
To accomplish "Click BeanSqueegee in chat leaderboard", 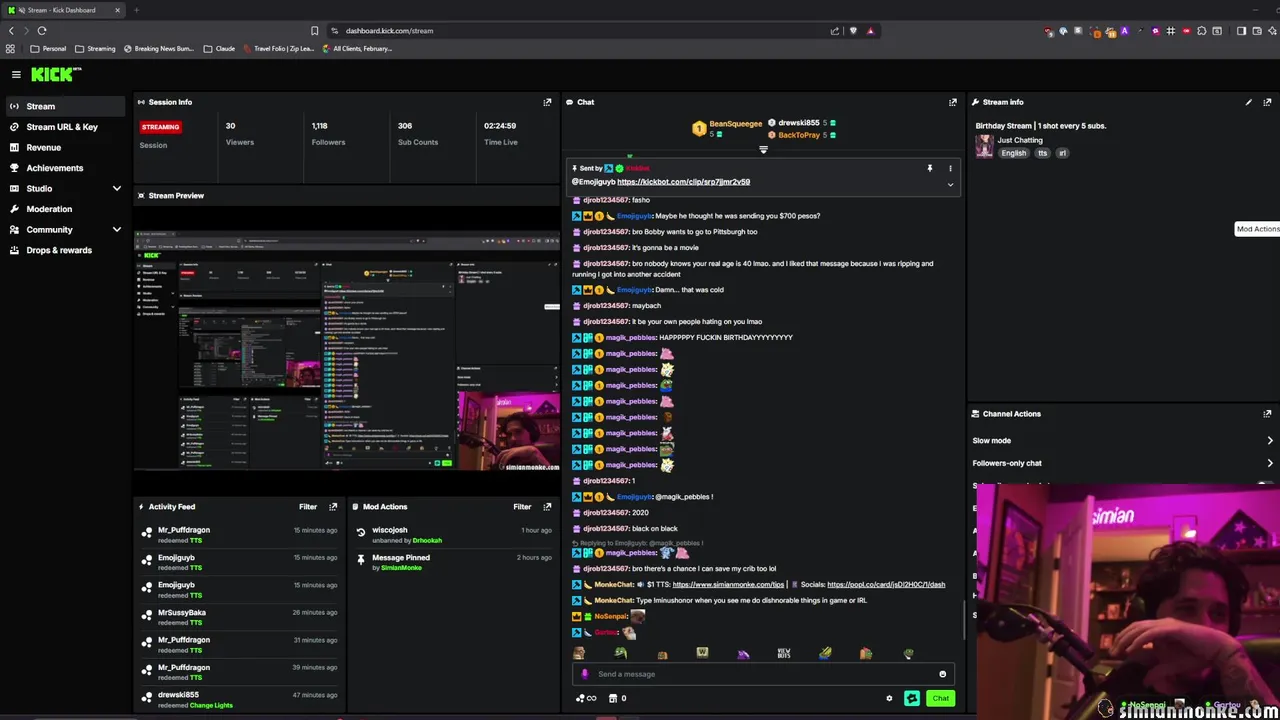I will pos(735,124).
